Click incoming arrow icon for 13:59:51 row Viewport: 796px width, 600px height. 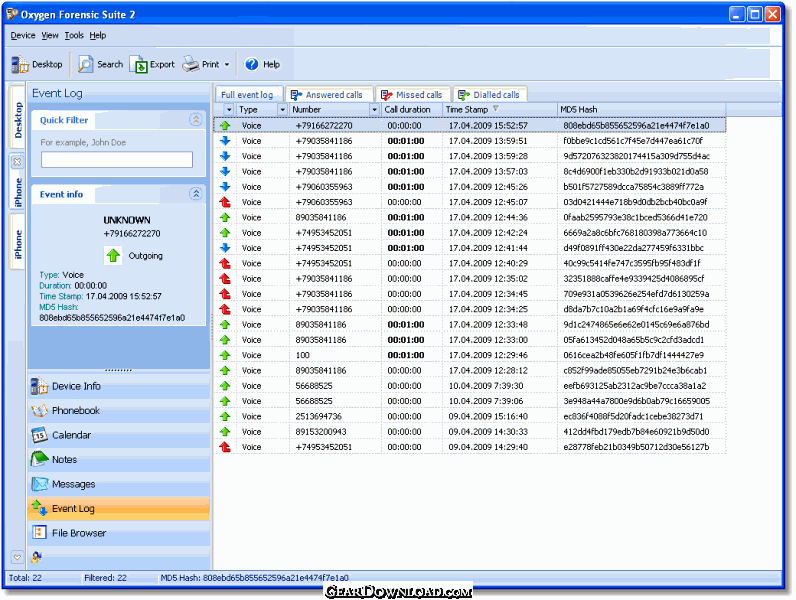[225, 141]
